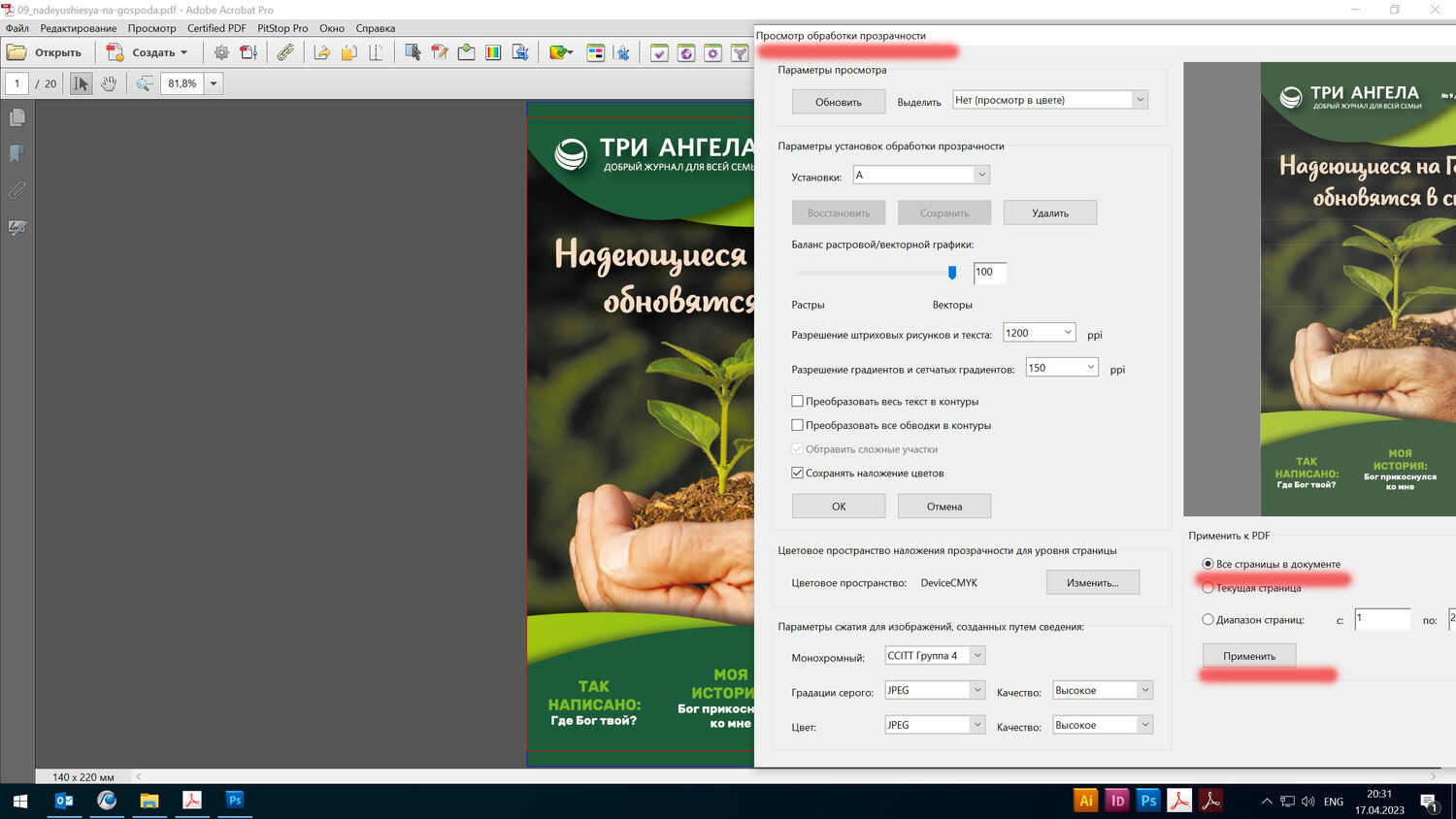1456x819 pixels.
Task: Open color 'Качество' quality dropdown
Action: [x=1103, y=725]
